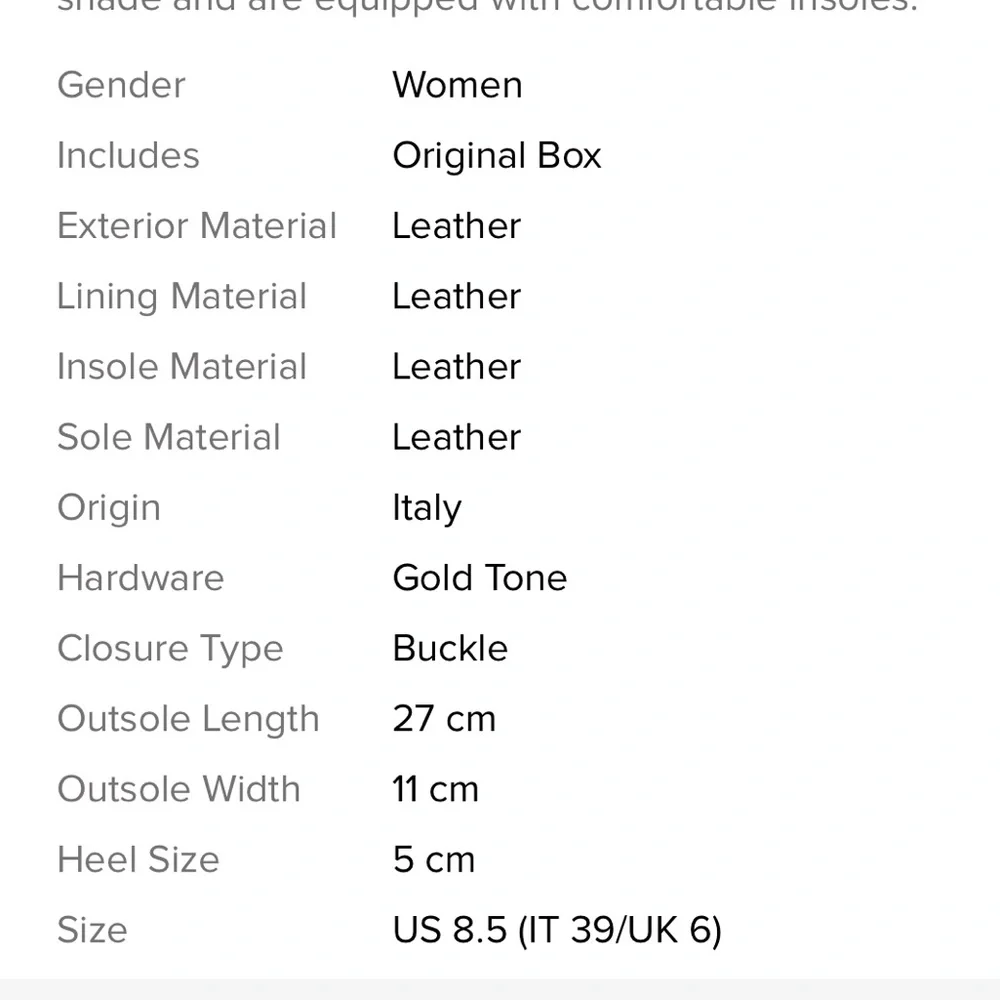Click the Exterior Material label
The width and height of the screenshot is (1000, 1000).
[x=197, y=226]
